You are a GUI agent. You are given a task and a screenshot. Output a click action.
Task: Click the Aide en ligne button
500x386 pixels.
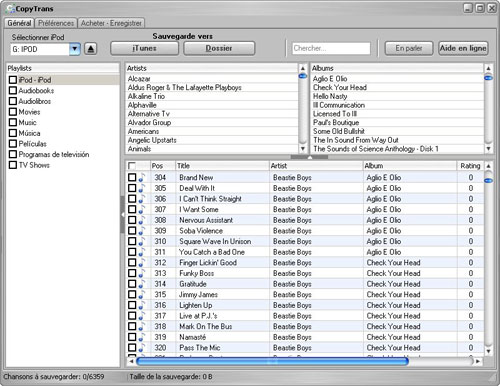click(463, 48)
